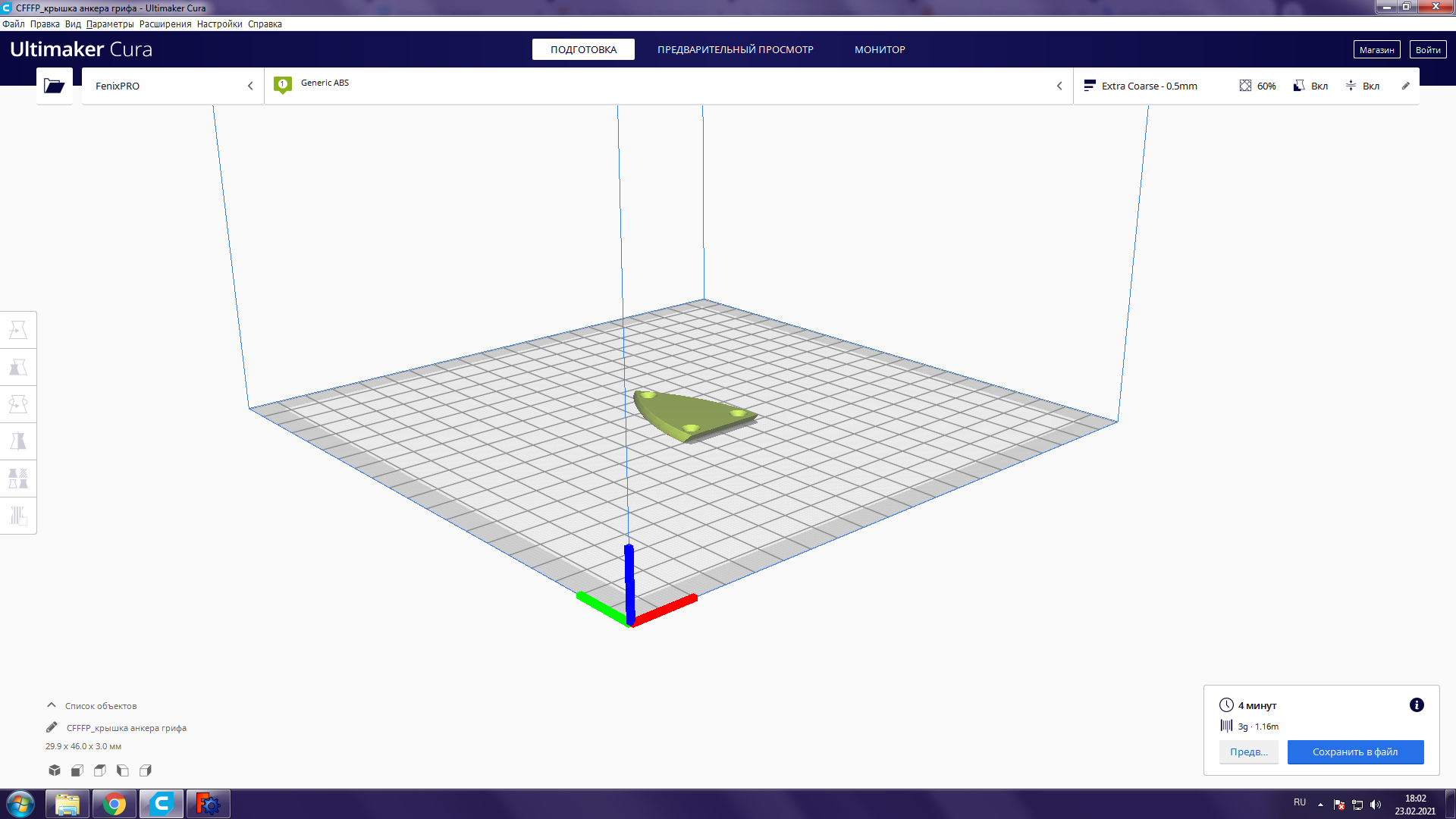Expand the FenixPRO printer selector
Image resolution: width=1456 pixels, height=819 pixels.
point(173,86)
